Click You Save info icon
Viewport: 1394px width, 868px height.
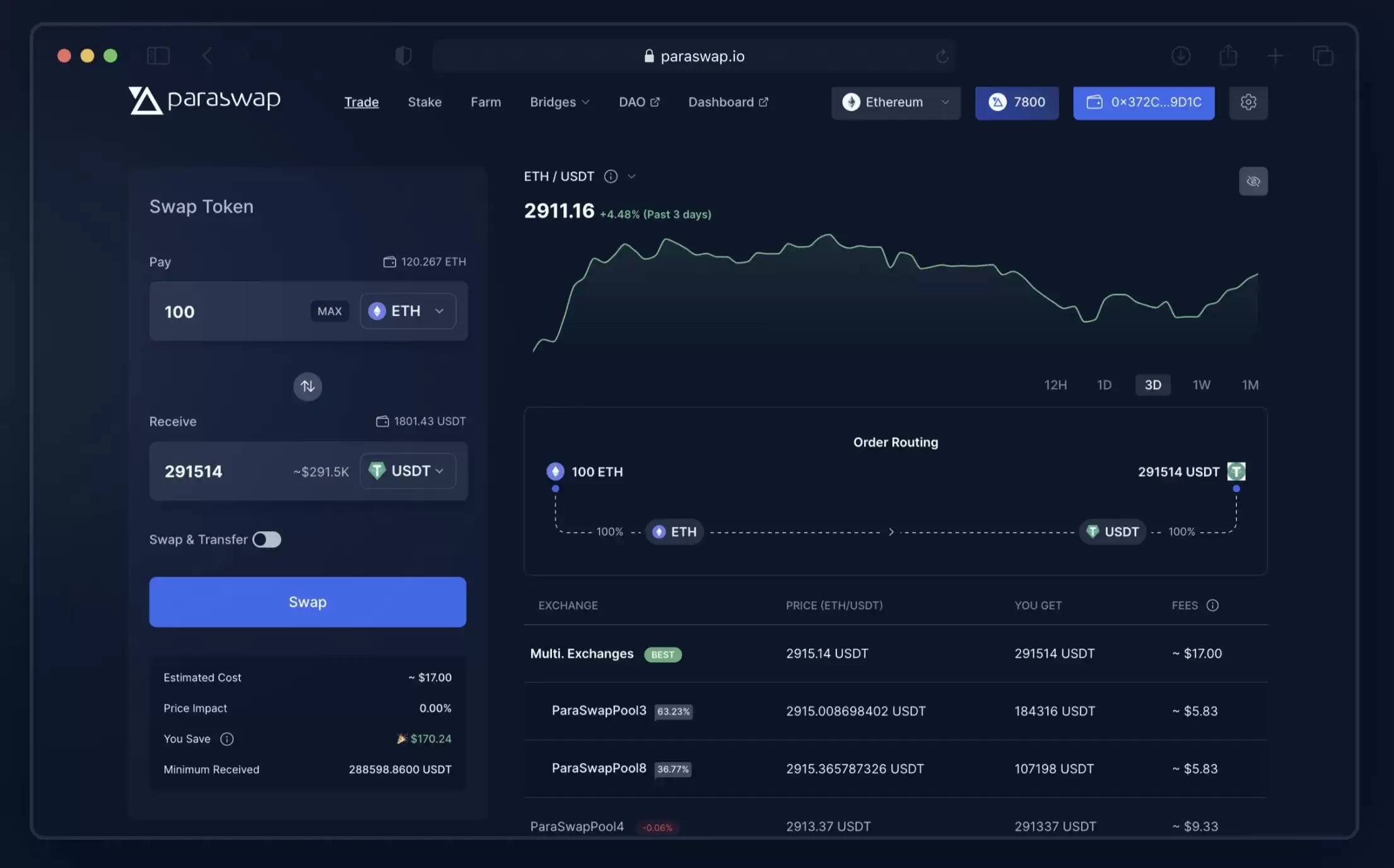(226, 739)
